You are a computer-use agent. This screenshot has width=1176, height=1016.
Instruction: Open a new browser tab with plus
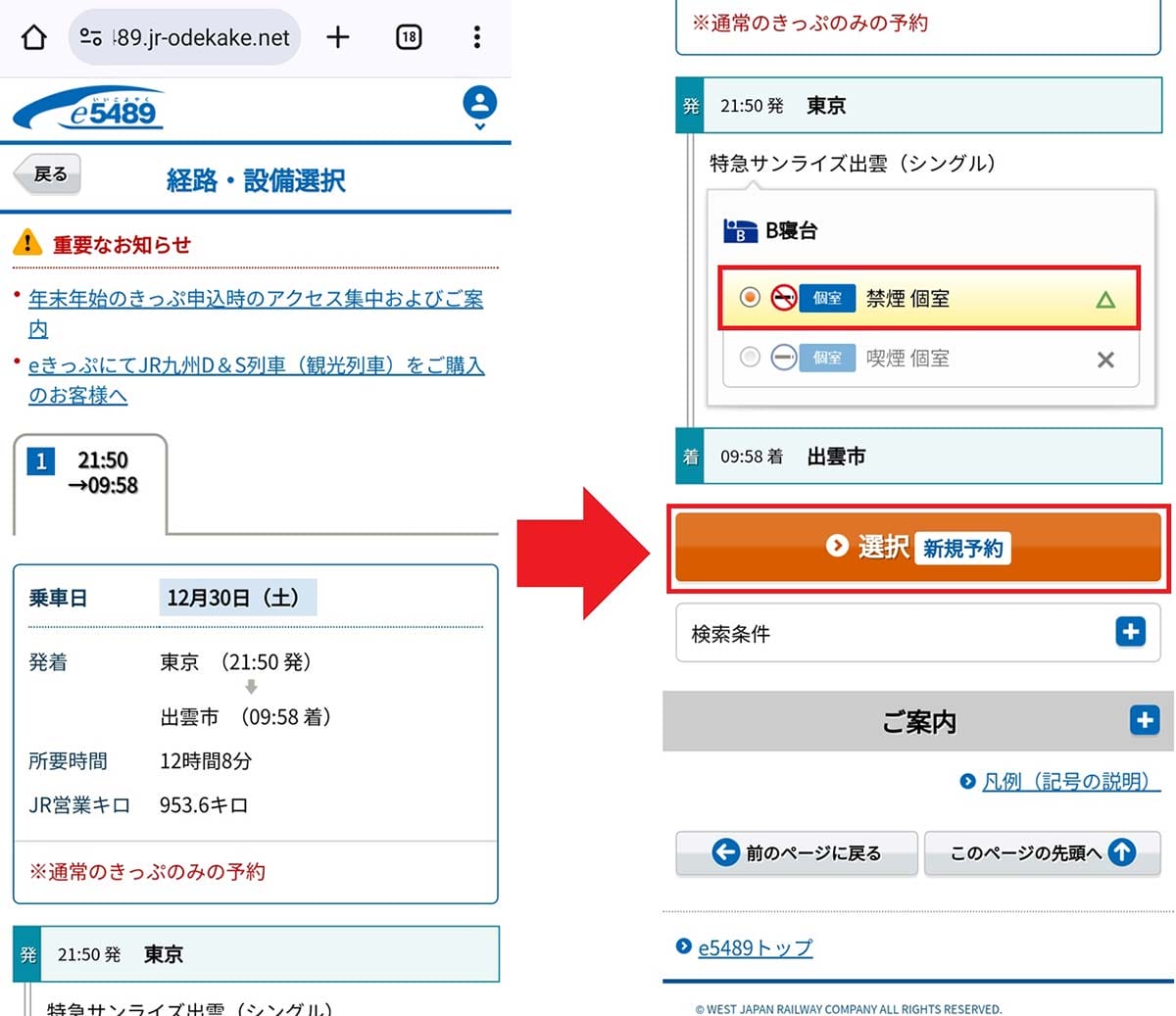point(338,37)
